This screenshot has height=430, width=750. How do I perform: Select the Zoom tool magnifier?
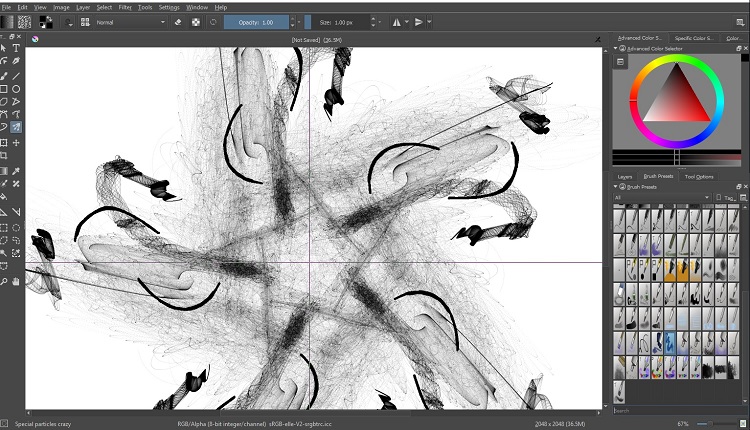(x=4, y=282)
